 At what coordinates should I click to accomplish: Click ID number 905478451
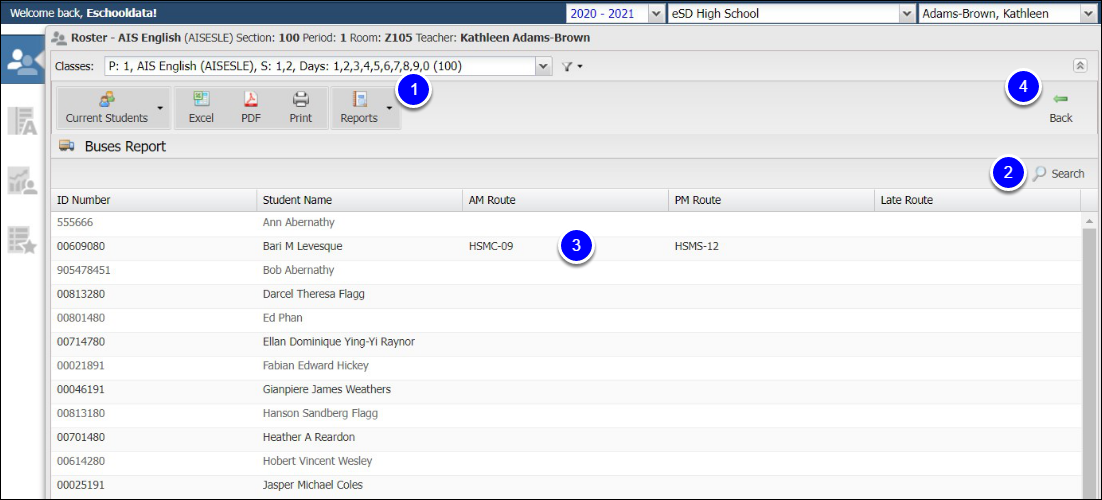pyautogui.click(x=84, y=270)
